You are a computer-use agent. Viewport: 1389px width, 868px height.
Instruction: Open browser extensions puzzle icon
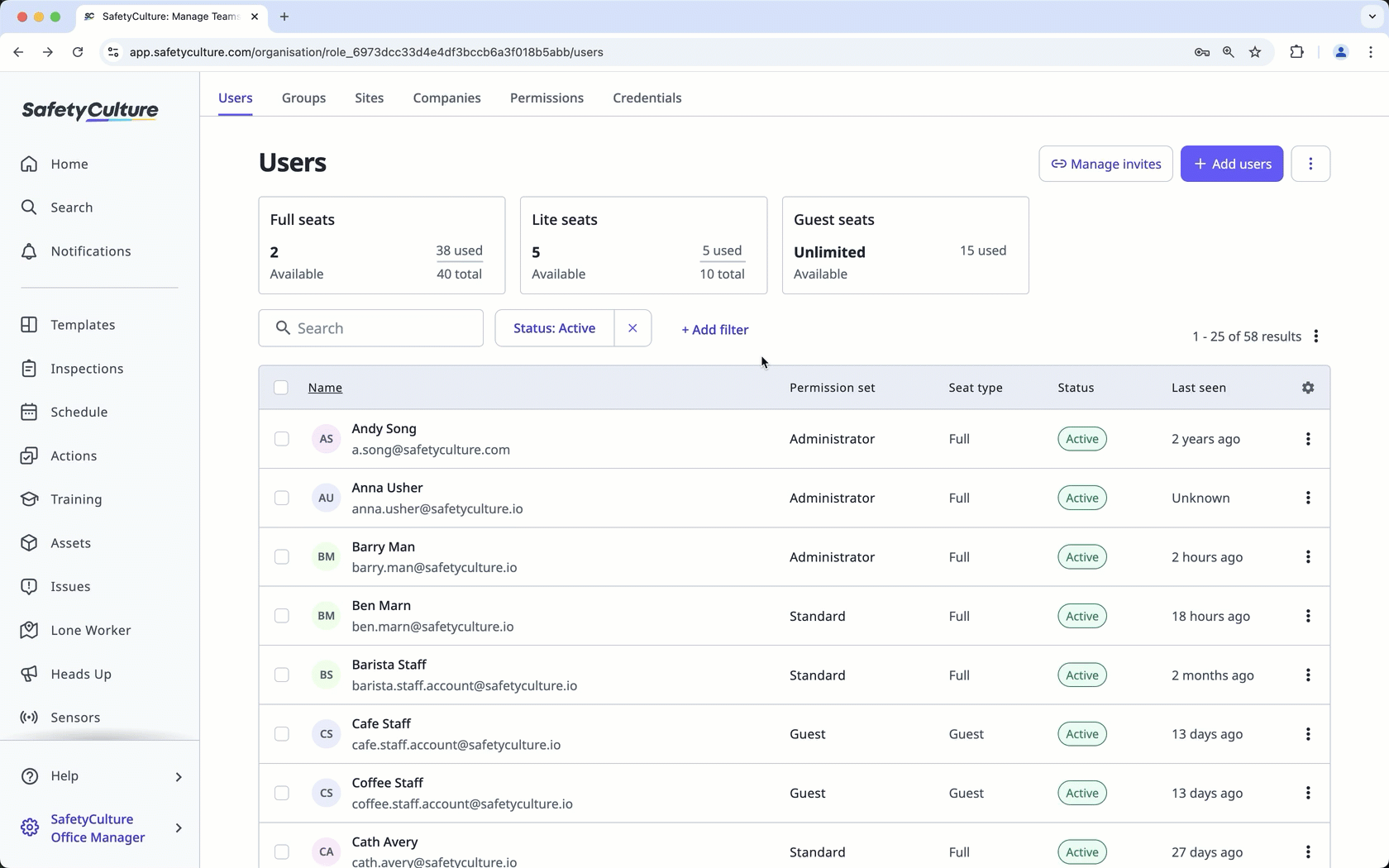[x=1296, y=52]
